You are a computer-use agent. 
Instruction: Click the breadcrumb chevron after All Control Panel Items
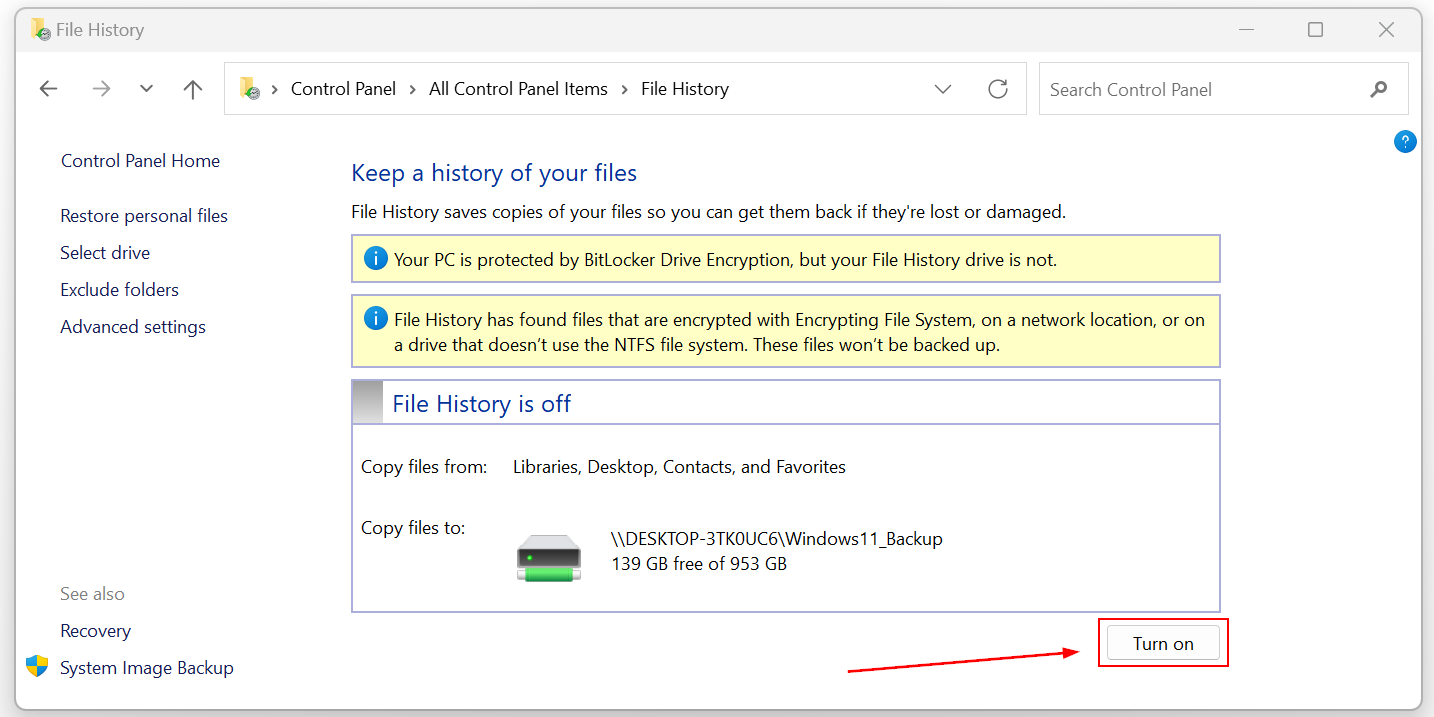624,89
